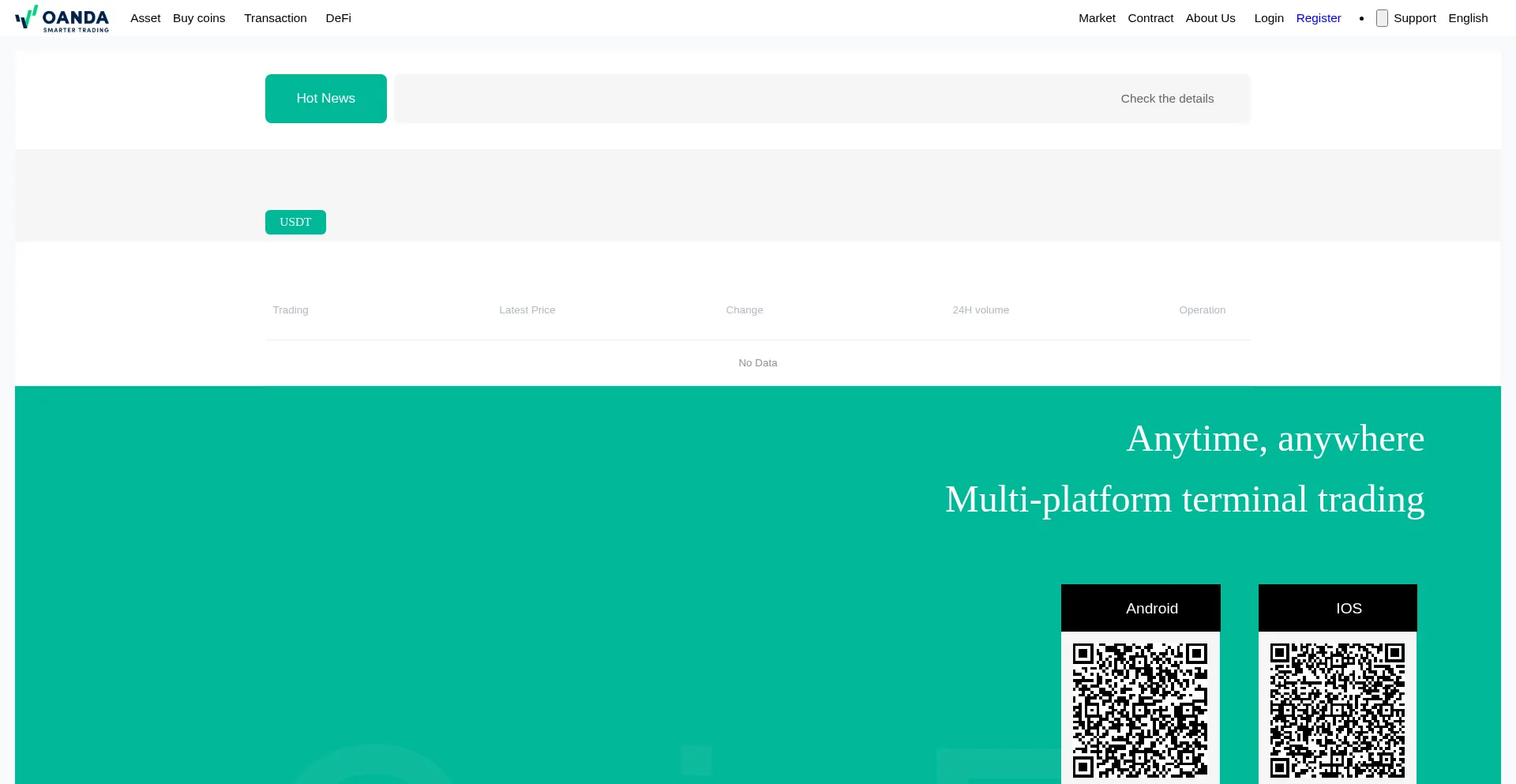Go to the Market page
The height and width of the screenshot is (784, 1516).
click(x=1097, y=18)
